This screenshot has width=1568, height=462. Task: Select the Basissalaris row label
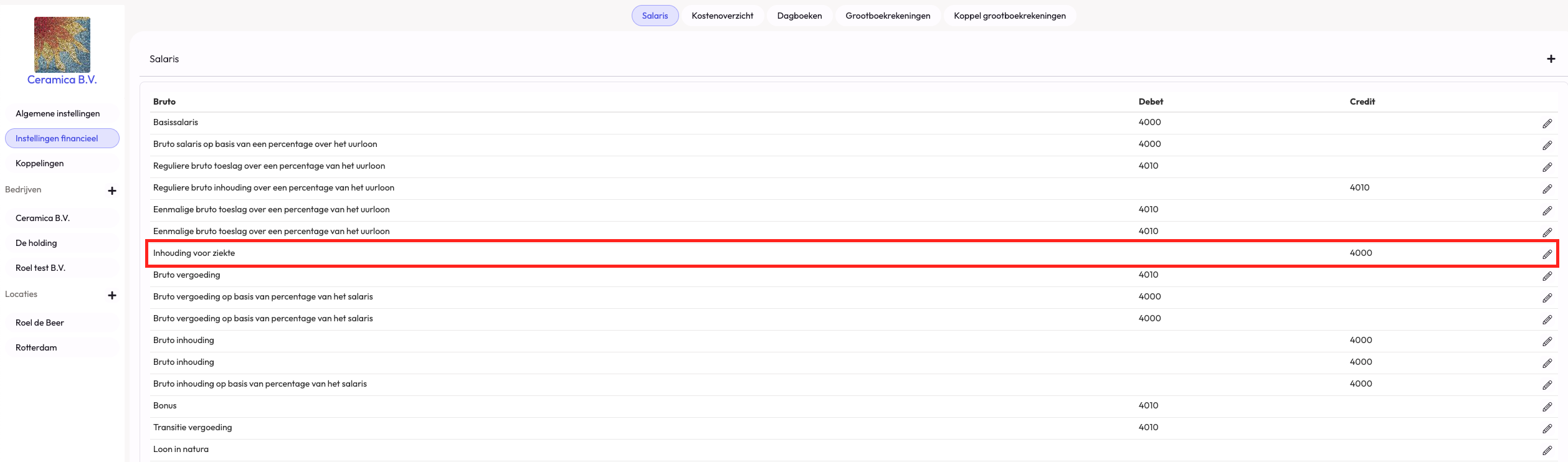[176, 122]
